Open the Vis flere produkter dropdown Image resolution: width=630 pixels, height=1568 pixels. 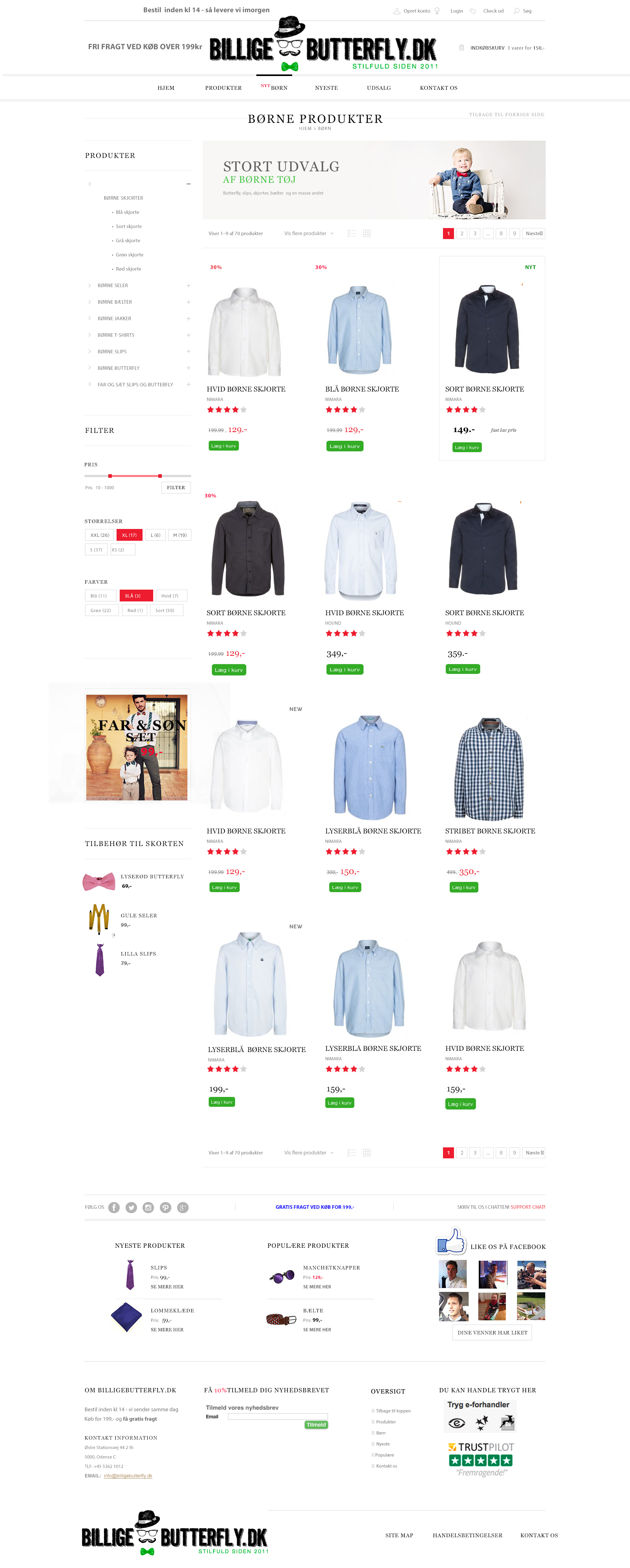309,233
